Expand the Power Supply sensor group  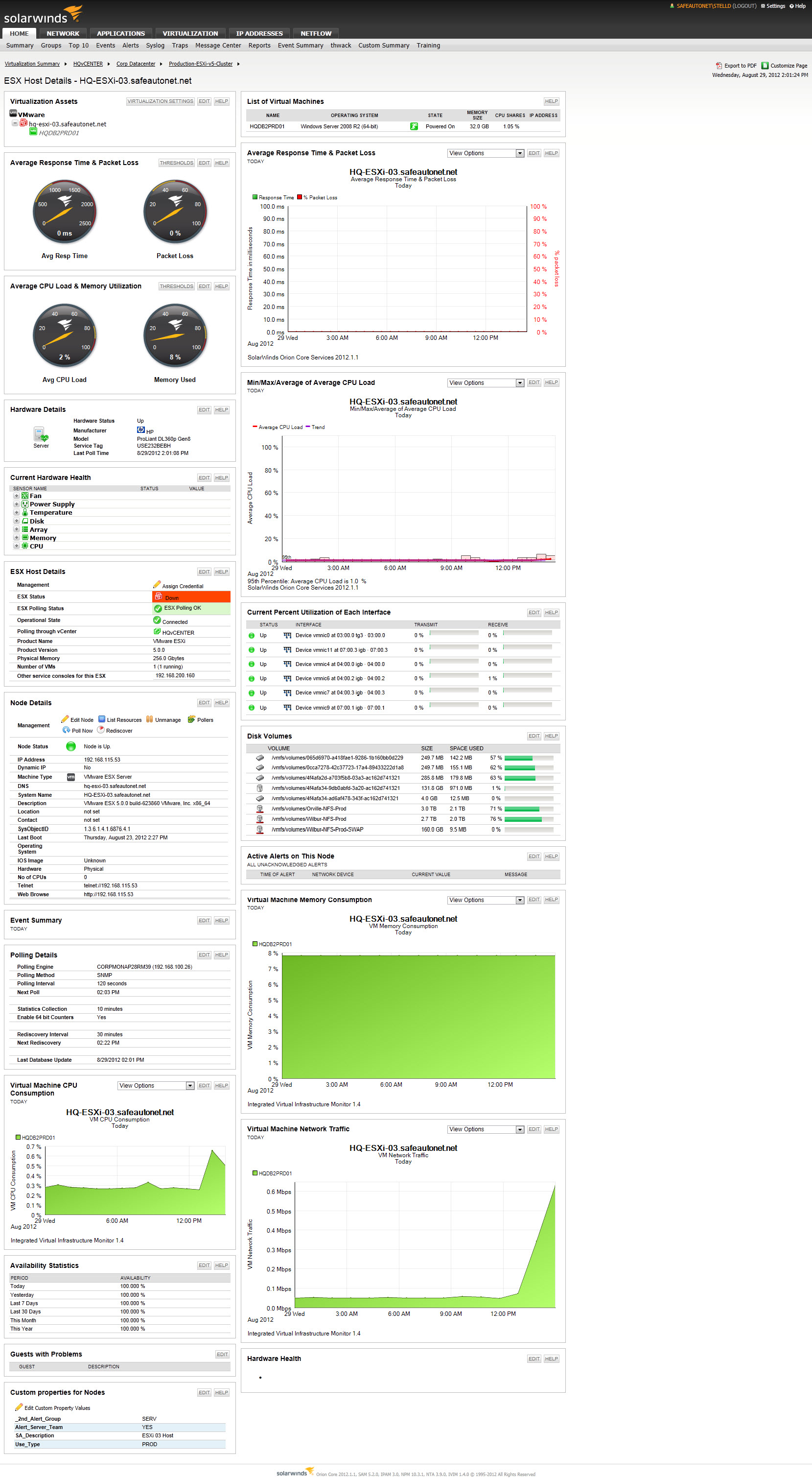coord(16,504)
